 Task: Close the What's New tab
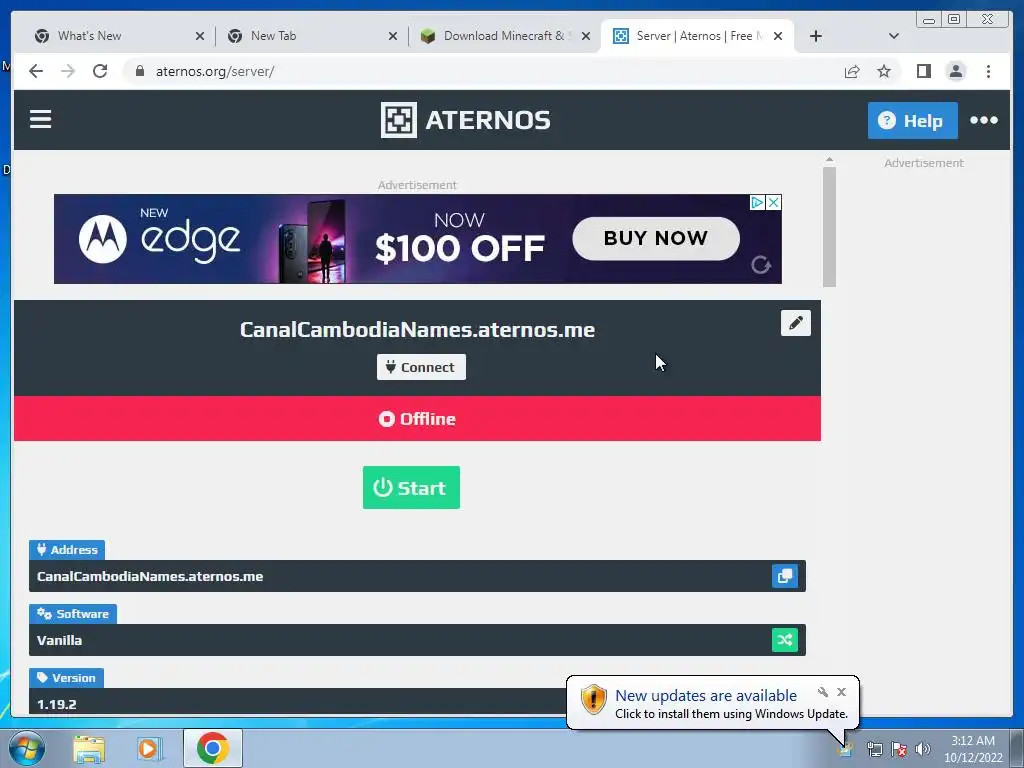(x=200, y=37)
